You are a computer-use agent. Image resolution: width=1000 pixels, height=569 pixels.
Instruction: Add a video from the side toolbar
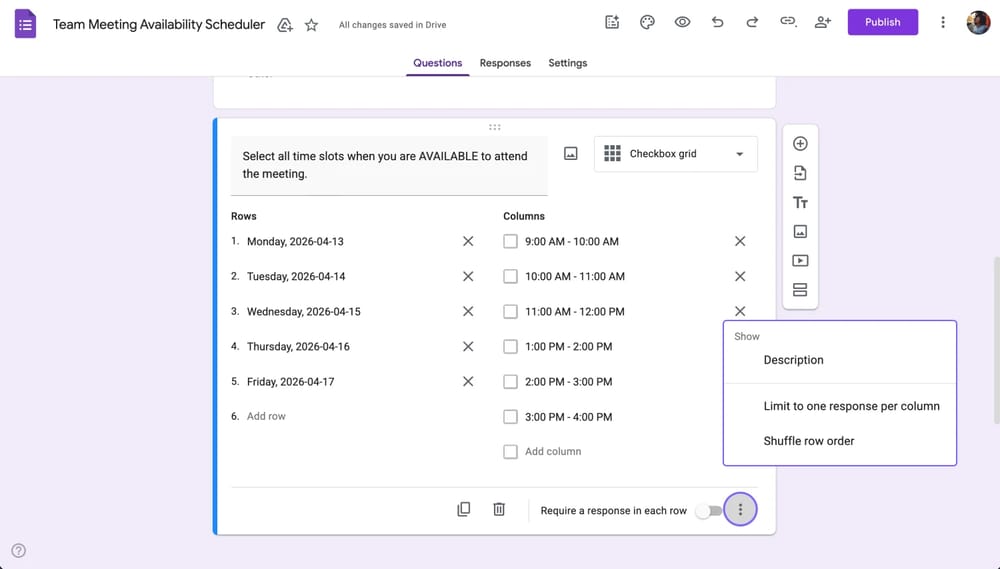(800, 261)
